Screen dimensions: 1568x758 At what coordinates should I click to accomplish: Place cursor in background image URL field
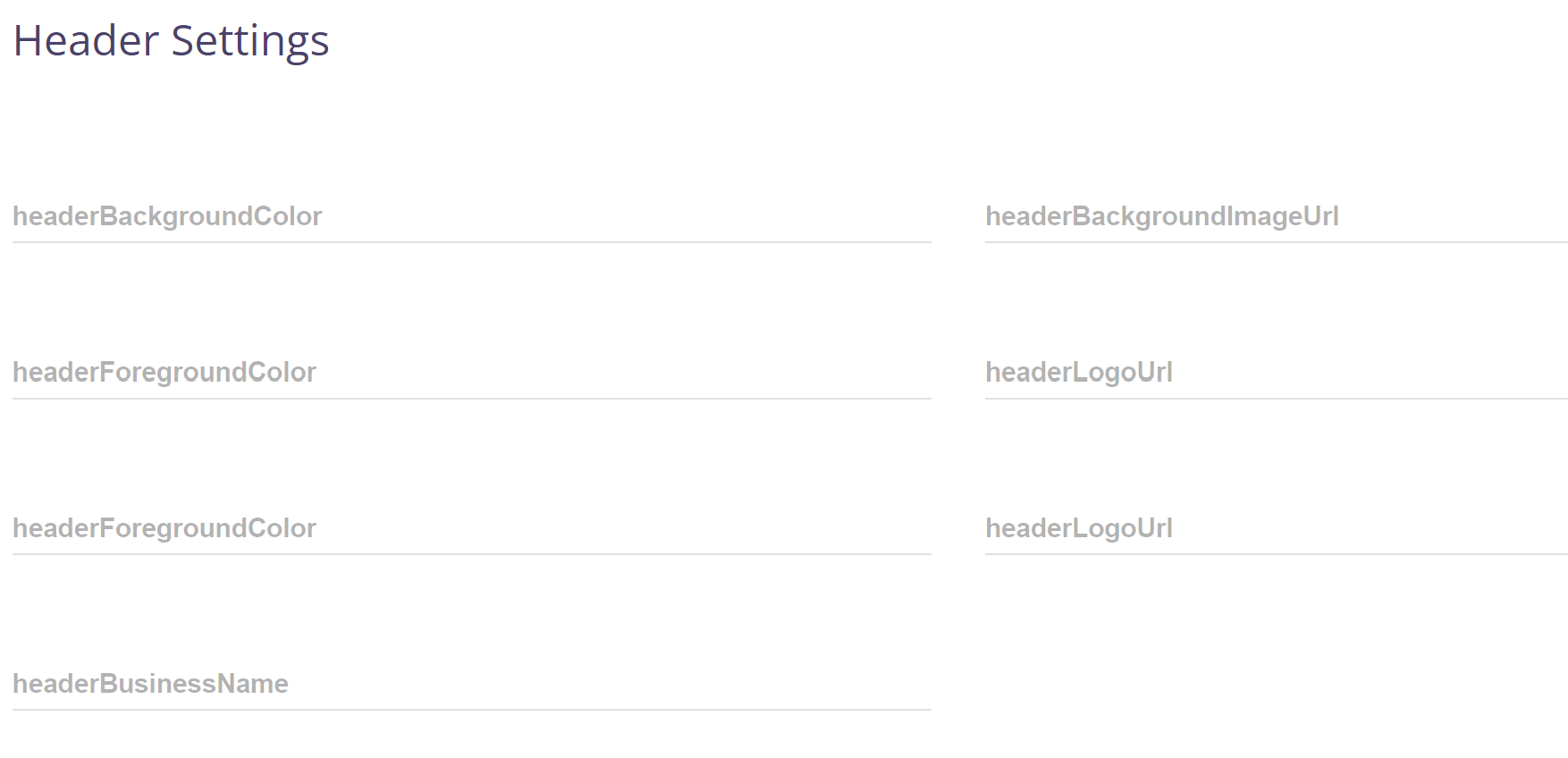1277,216
